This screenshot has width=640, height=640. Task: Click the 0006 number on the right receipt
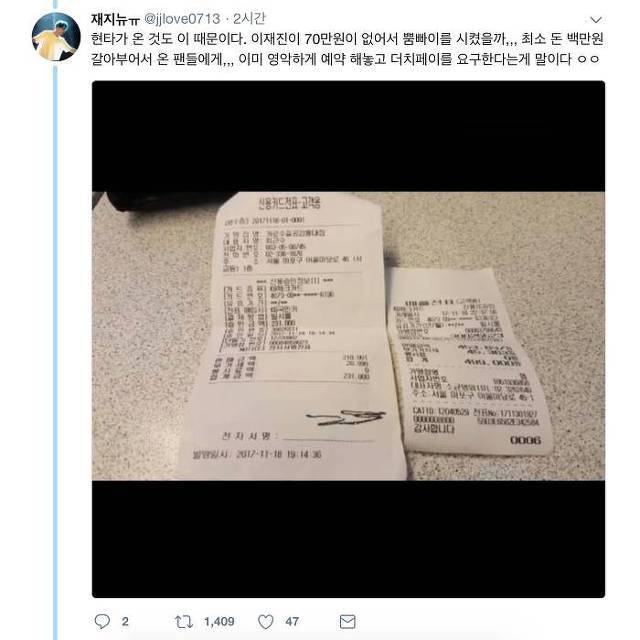[525, 440]
